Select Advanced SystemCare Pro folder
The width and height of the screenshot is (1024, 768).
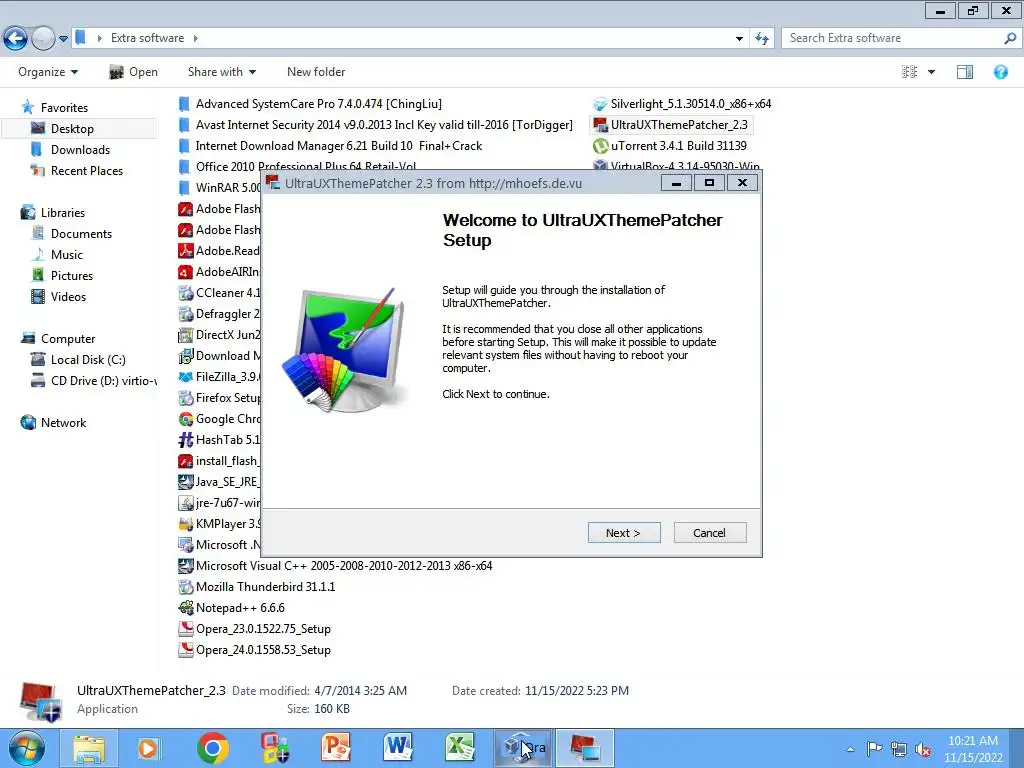[x=319, y=104]
